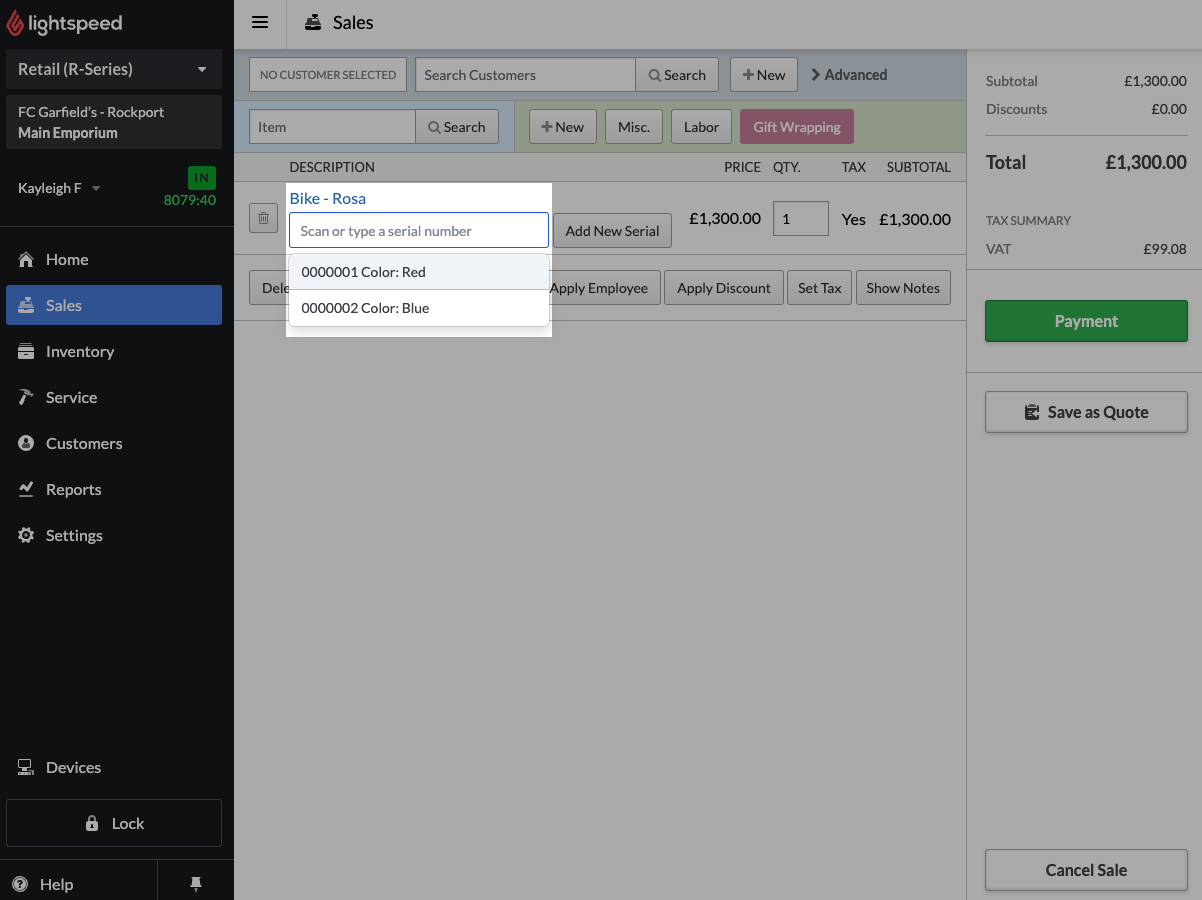Click the Item search field
The image size is (1202, 900).
(332, 127)
